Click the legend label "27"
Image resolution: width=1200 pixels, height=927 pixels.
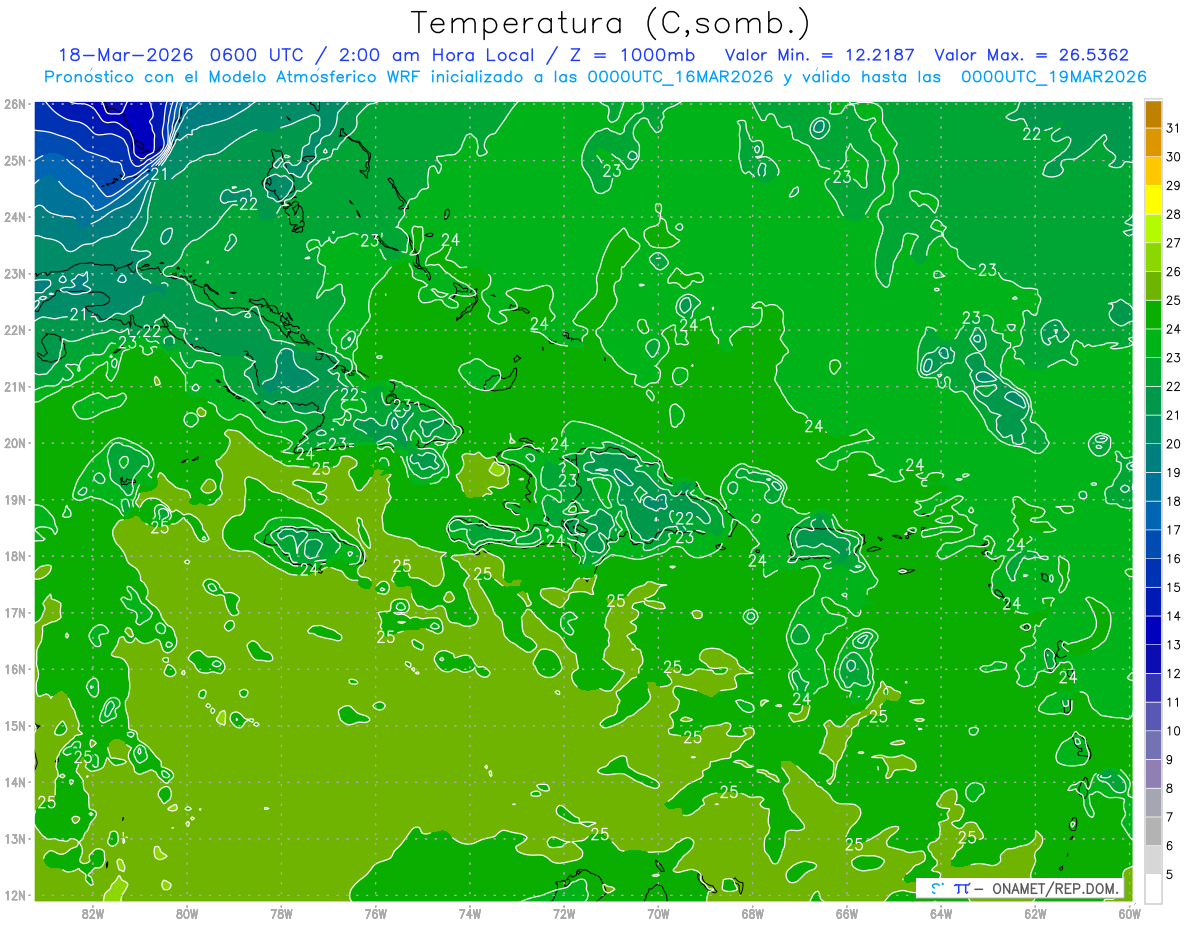(1174, 242)
